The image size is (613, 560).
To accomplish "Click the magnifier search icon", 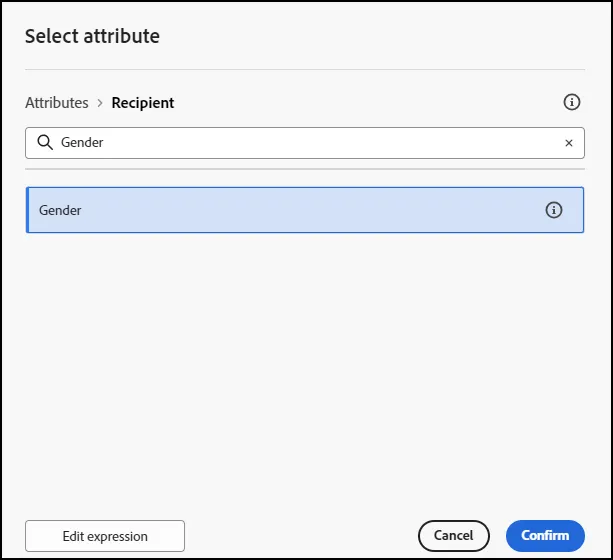I will [x=45, y=142].
